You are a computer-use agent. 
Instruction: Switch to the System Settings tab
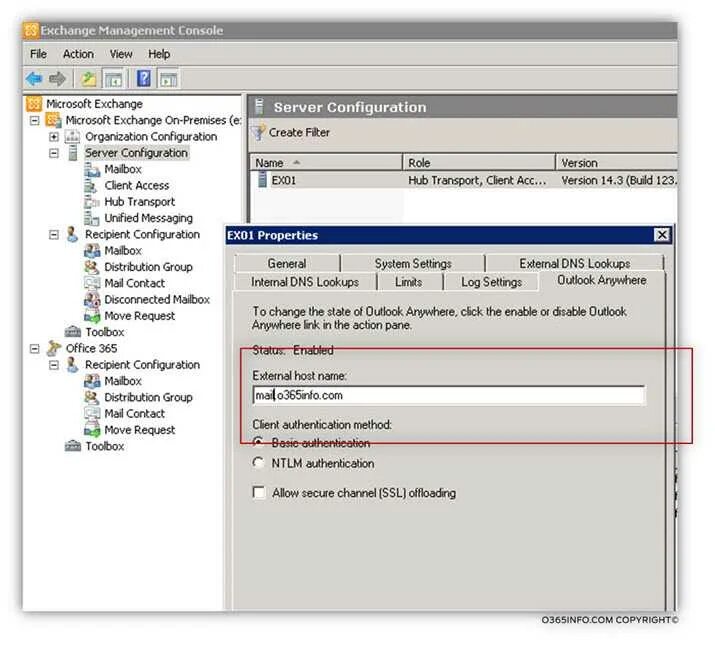(413, 264)
